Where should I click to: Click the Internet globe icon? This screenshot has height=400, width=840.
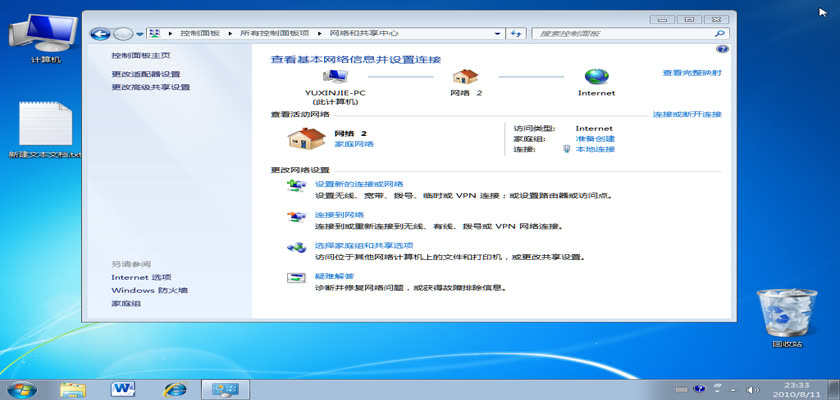click(x=596, y=76)
